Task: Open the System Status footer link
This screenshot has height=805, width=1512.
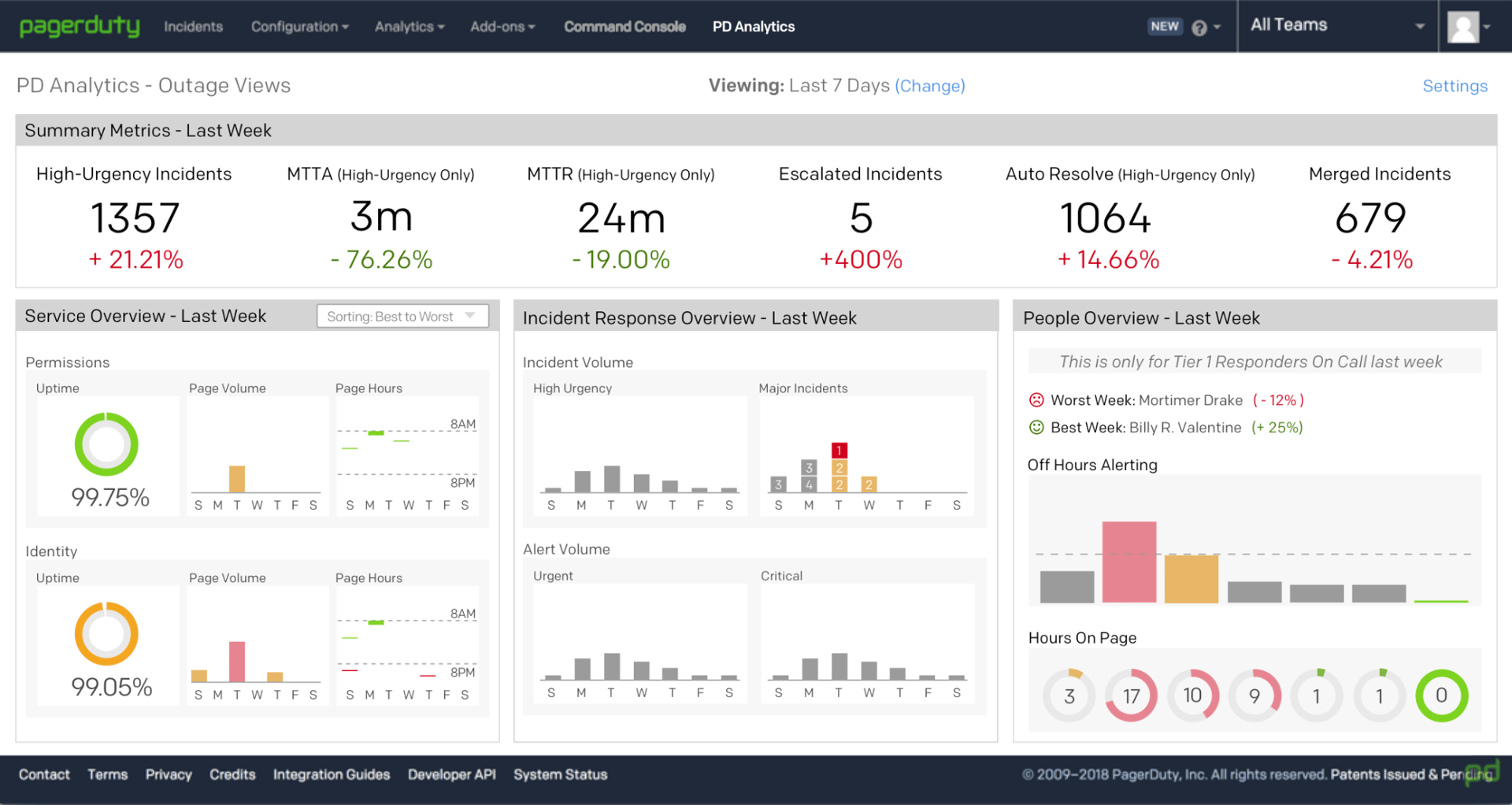Action: pos(560,775)
